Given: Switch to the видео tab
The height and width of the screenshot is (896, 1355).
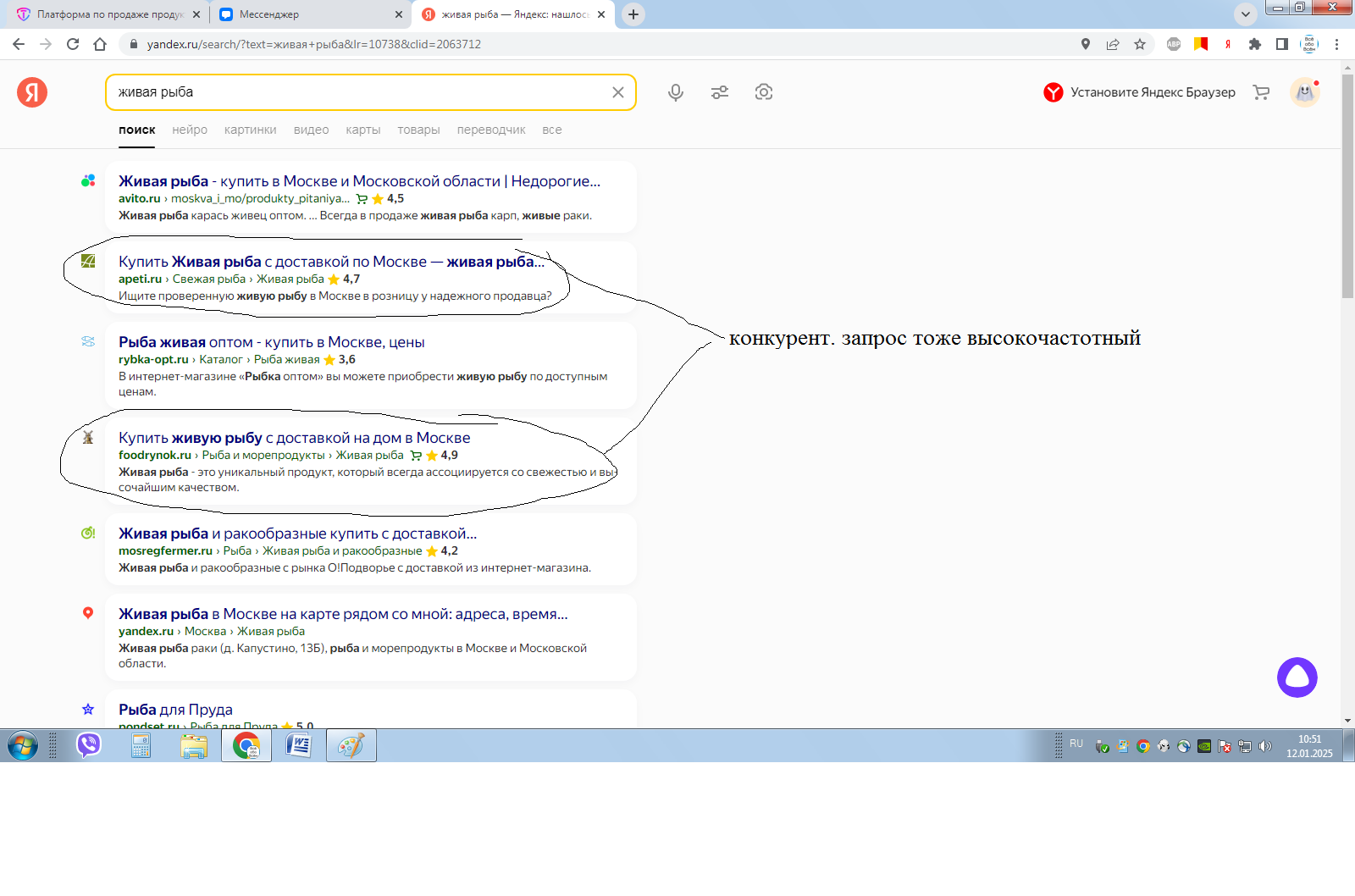Looking at the screenshot, I should [x=311, y=130].
